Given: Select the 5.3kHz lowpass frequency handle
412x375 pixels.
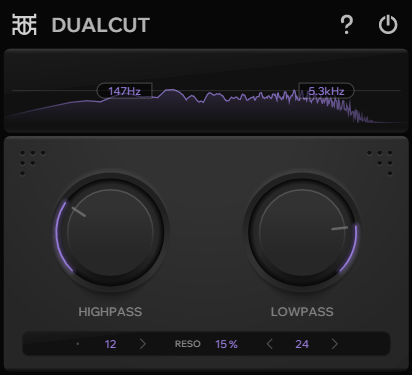Looking at the screenshot, I should [x=326, y=91].
